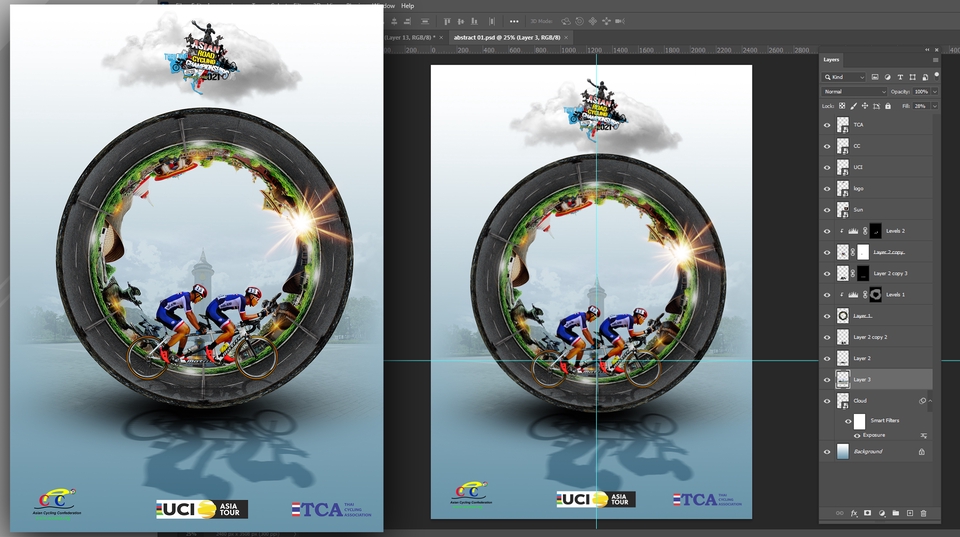Lock all padlock icon
Image resolution: width=960 pixels, height=537 pixels.
(888, 106)
